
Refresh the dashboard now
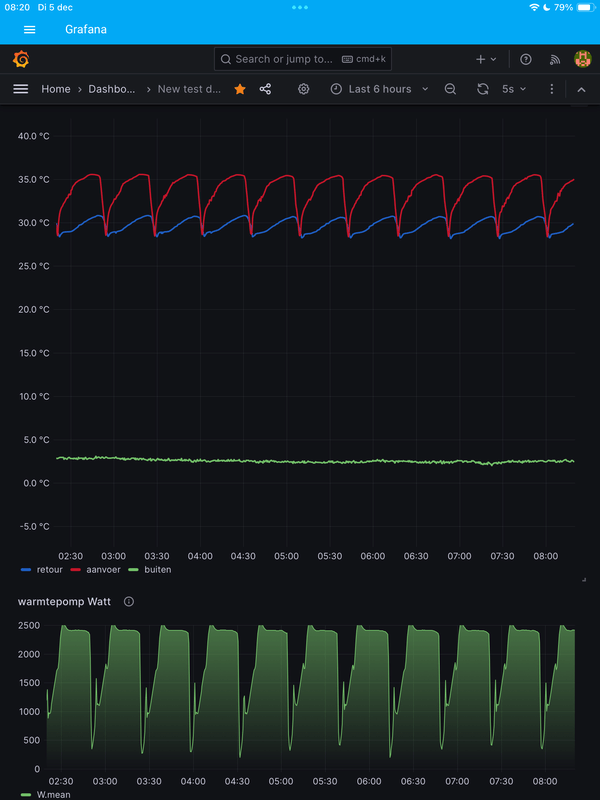(x=483, y=89)
